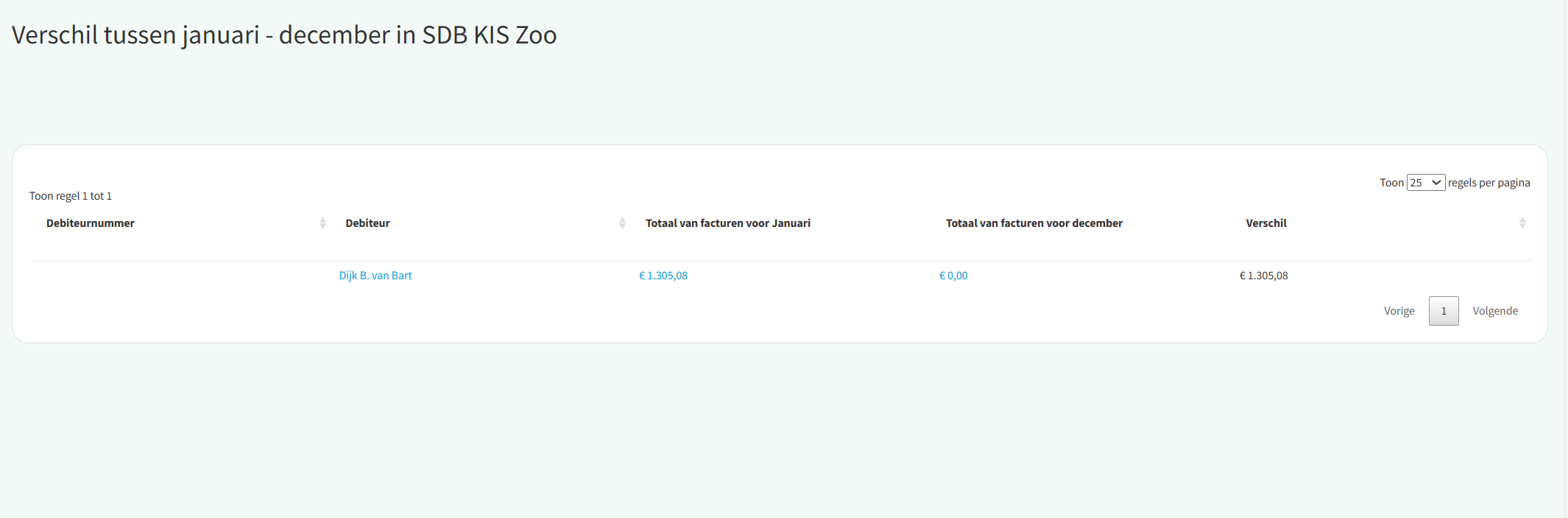Click the page title Verschil tussen januari - december
1568x518 pixels.
[284, 35]
